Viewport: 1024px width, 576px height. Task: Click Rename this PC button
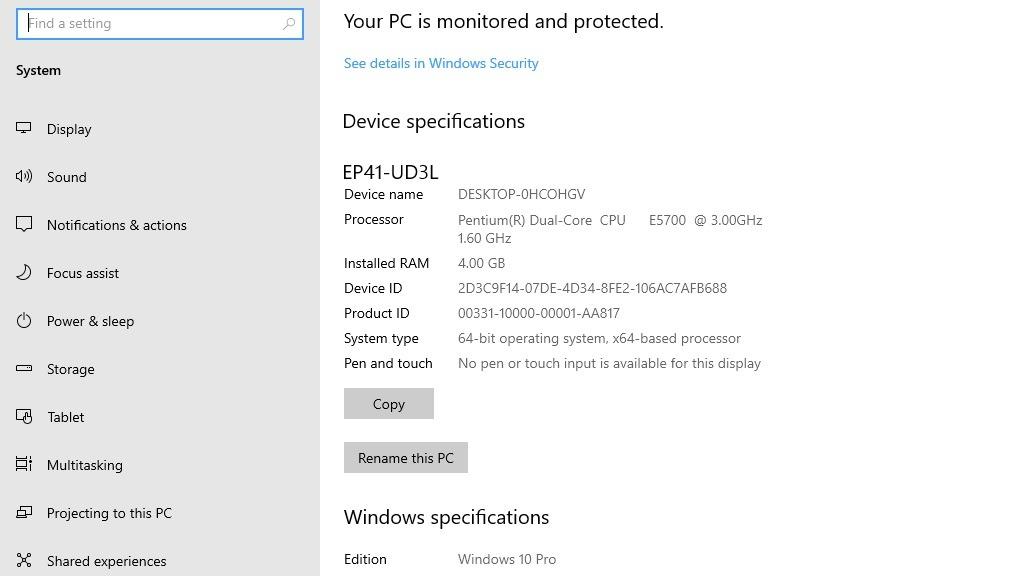[x=406, y=458]
